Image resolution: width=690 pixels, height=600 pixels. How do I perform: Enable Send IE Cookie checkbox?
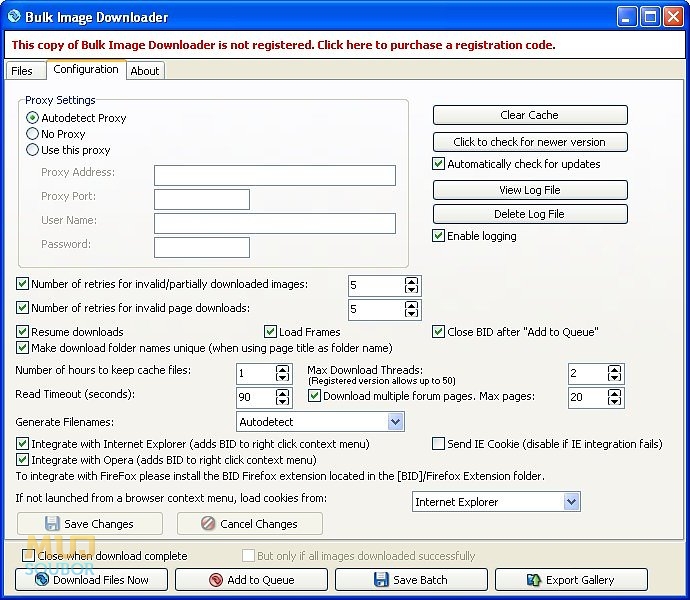point(438,443)
